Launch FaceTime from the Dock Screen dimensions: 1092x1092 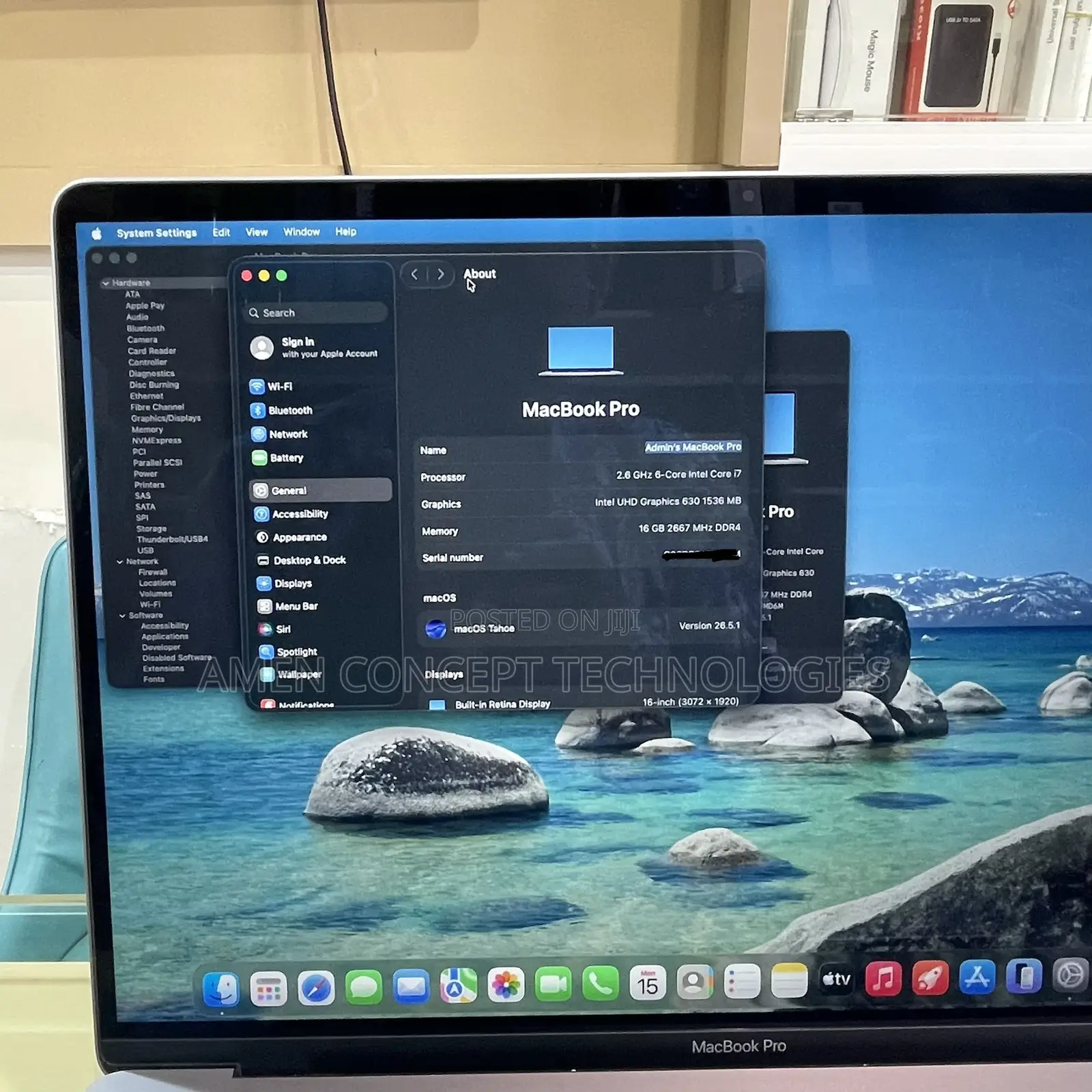[x=553, y=984]
